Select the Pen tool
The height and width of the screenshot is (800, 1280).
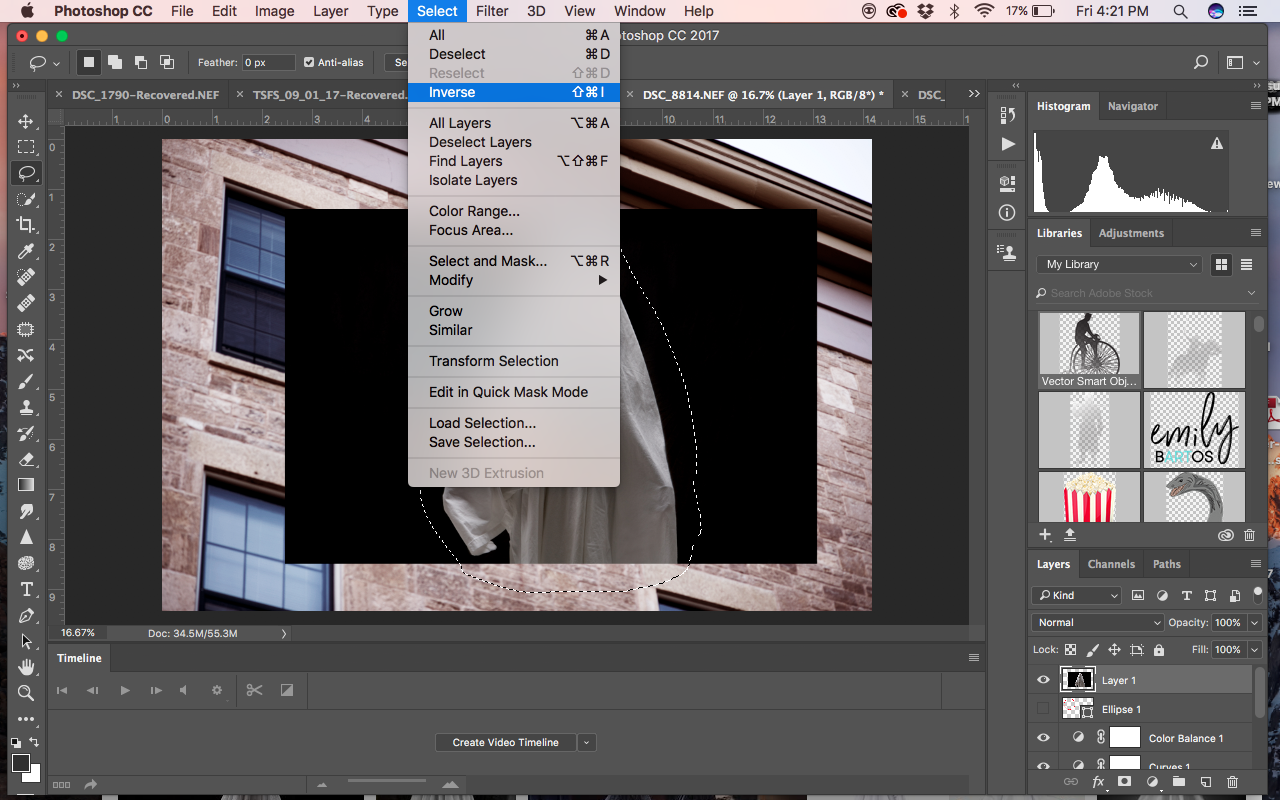pyautogui.click(x=26, y=615)
